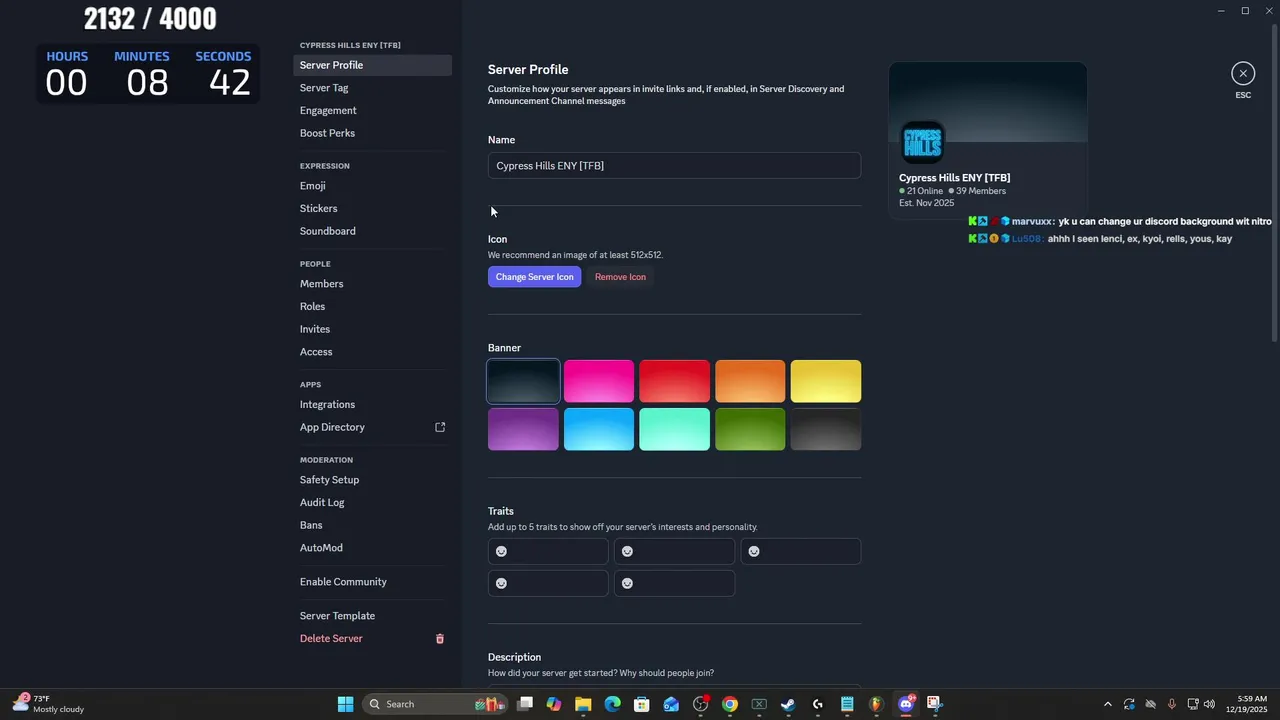Open App Directory external link icon
This screenshot has width=1280, height=720.
point(440,427)
